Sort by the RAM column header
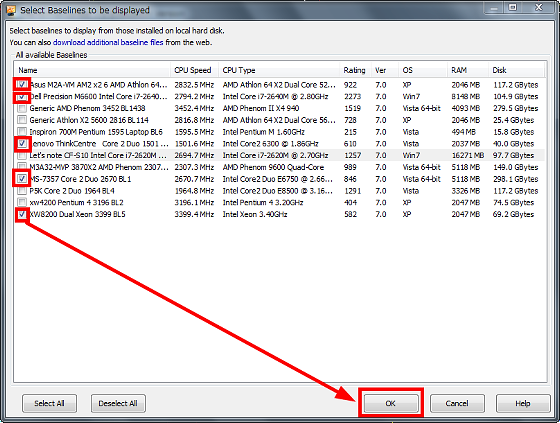 (468, 70)
